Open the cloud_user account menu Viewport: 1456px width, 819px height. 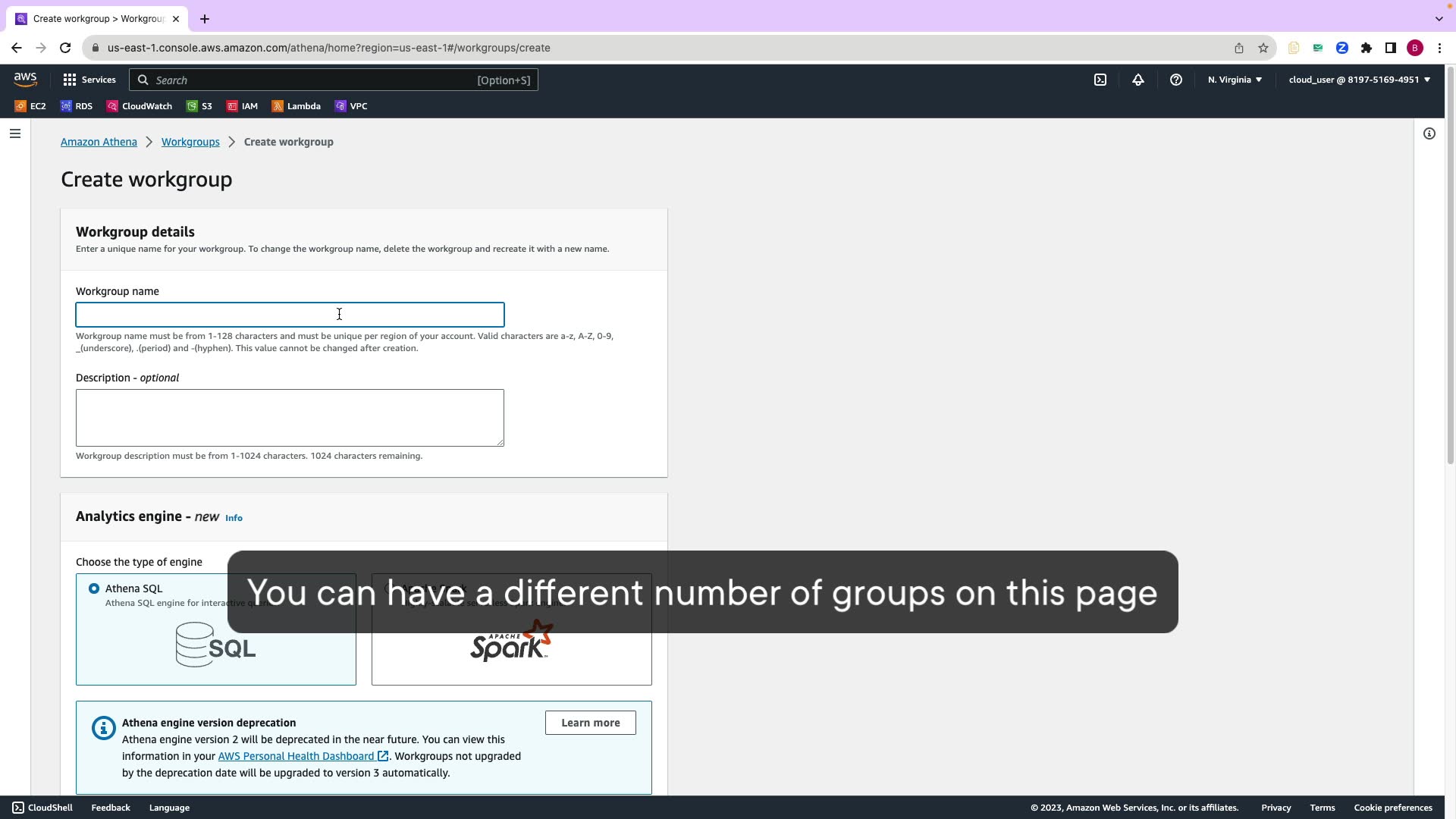(1359, 80)
